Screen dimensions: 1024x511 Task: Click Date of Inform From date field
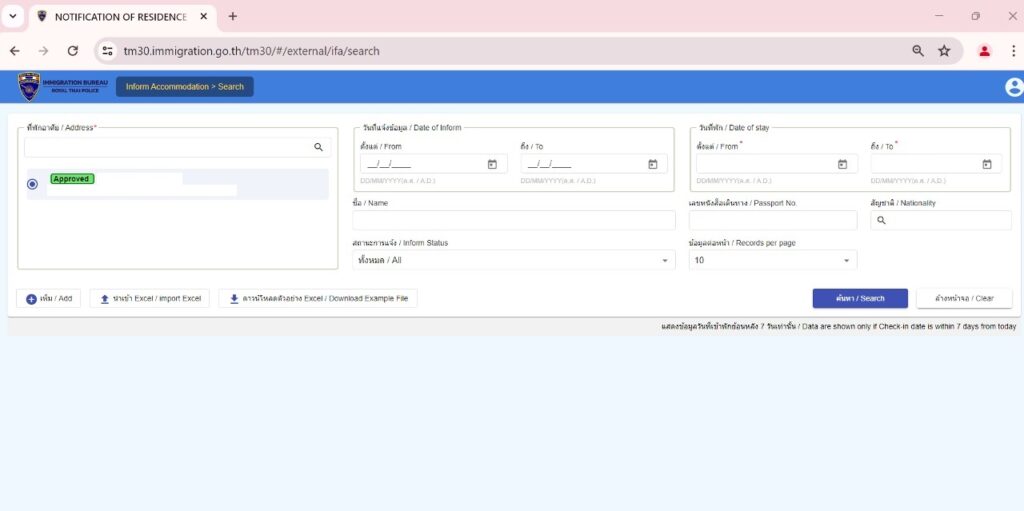click(x=434, y=164)
